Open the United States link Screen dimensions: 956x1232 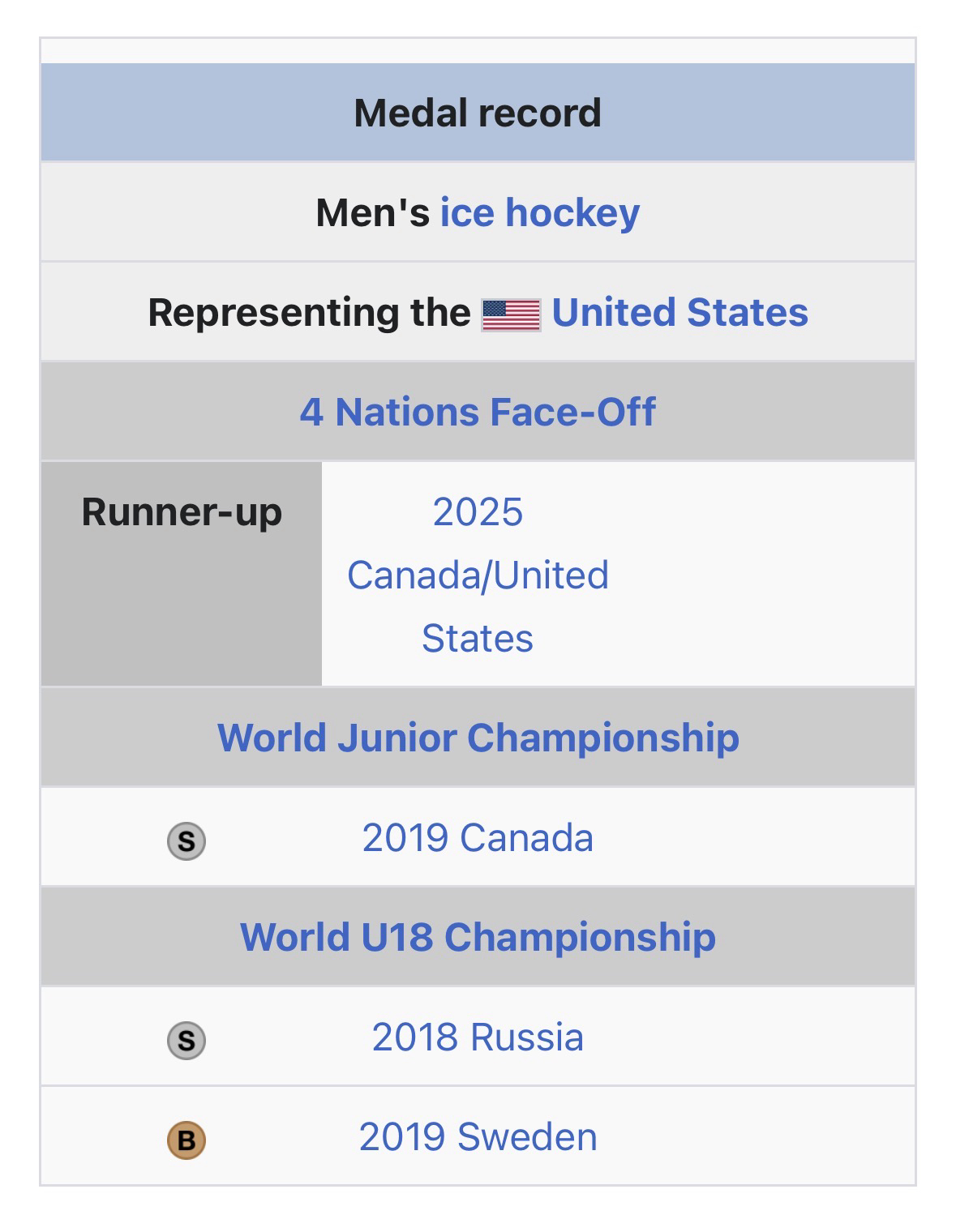tap(679, 313)
